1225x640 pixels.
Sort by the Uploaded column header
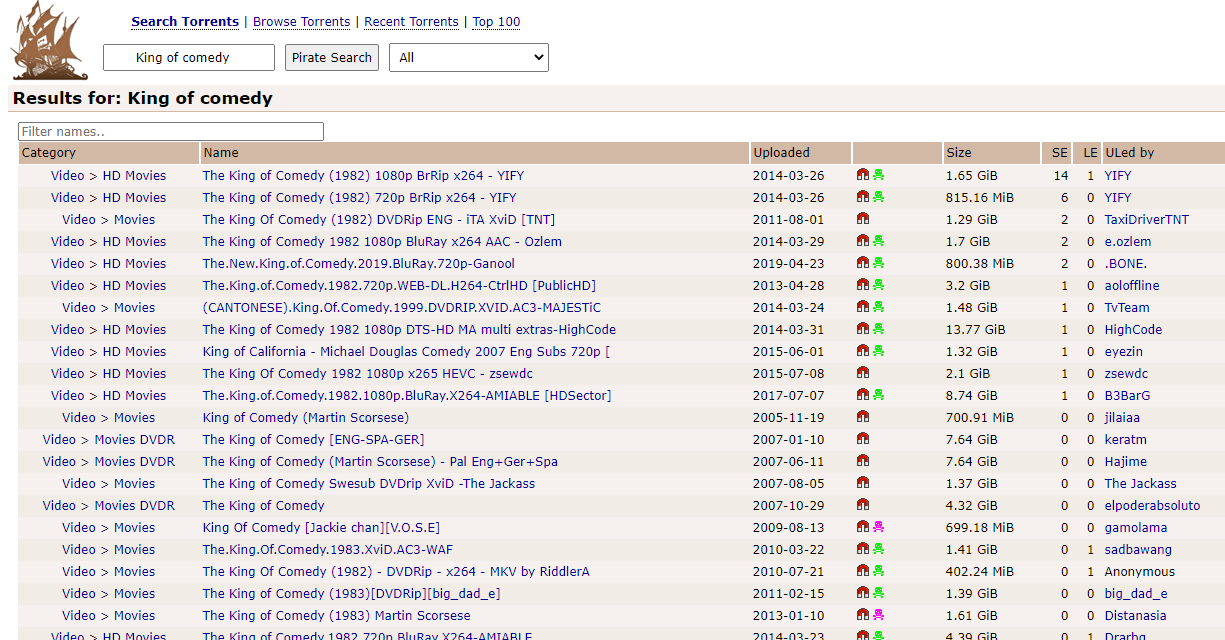[782, 153]
